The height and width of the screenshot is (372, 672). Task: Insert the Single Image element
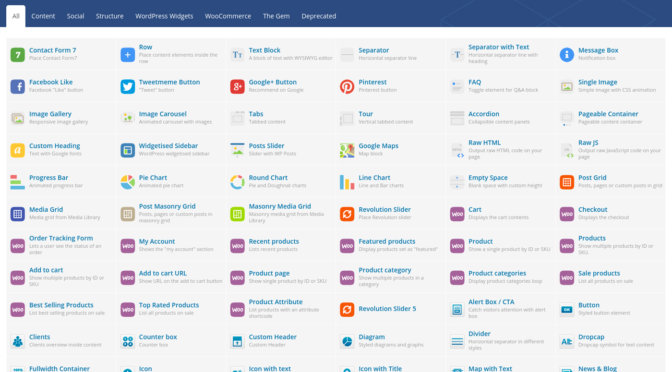[609, 87]
